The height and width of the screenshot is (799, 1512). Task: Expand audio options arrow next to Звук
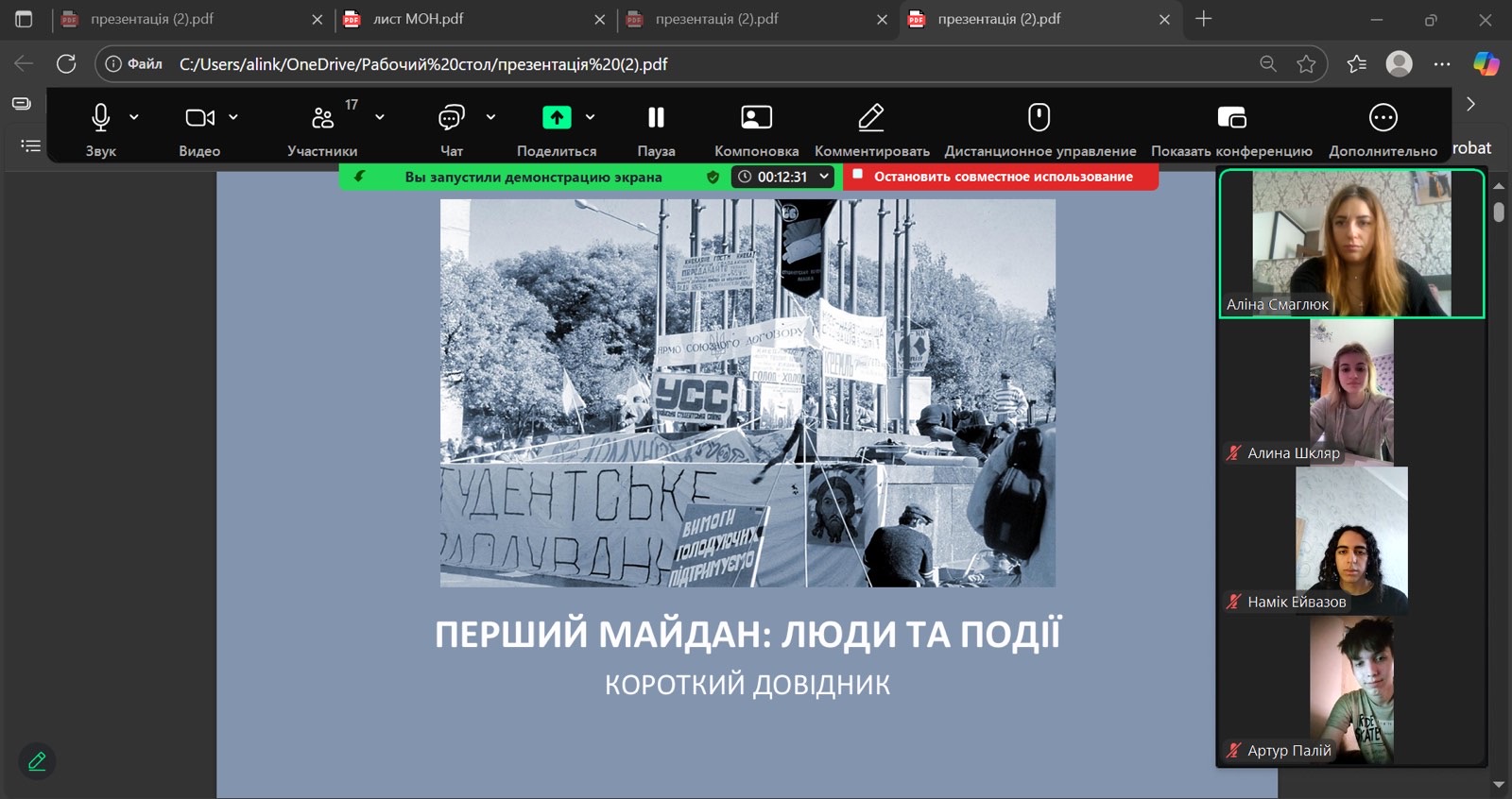point(134,117)
